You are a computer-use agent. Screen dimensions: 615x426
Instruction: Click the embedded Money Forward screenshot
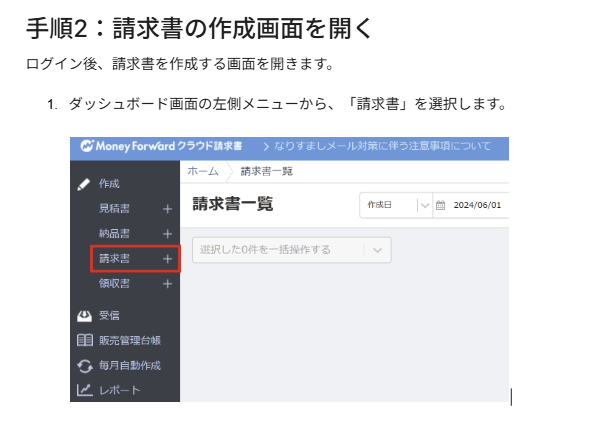point(289,269)
